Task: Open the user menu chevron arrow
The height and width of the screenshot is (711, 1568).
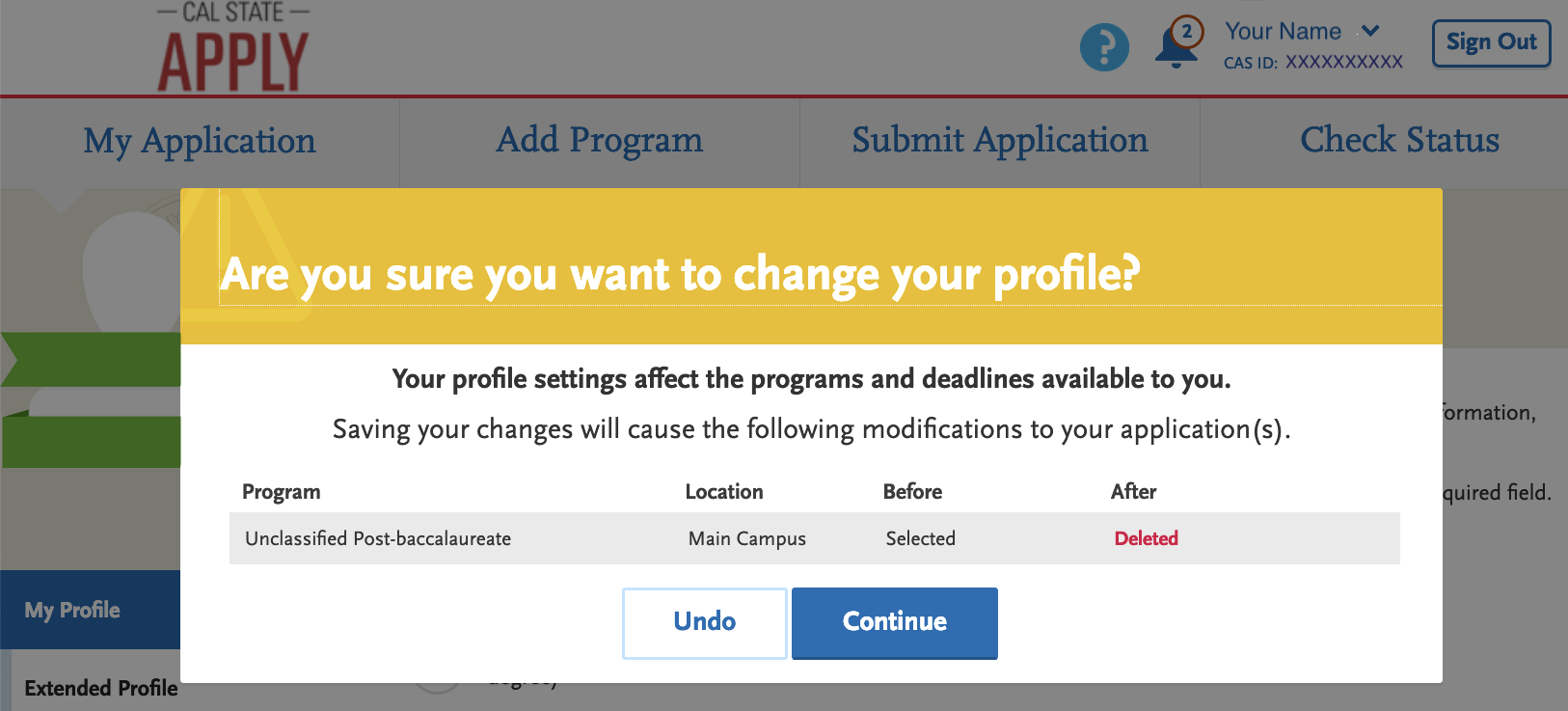Action: coord(1368,31)
